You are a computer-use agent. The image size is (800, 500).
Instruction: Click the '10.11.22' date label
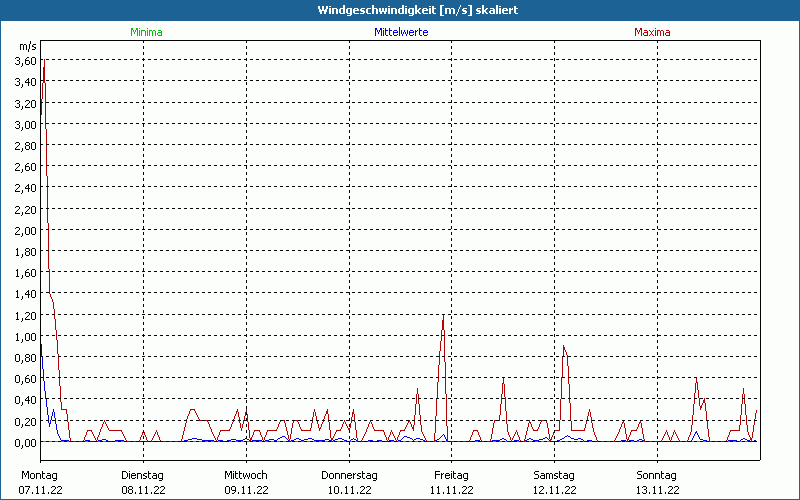click(349, 490)
